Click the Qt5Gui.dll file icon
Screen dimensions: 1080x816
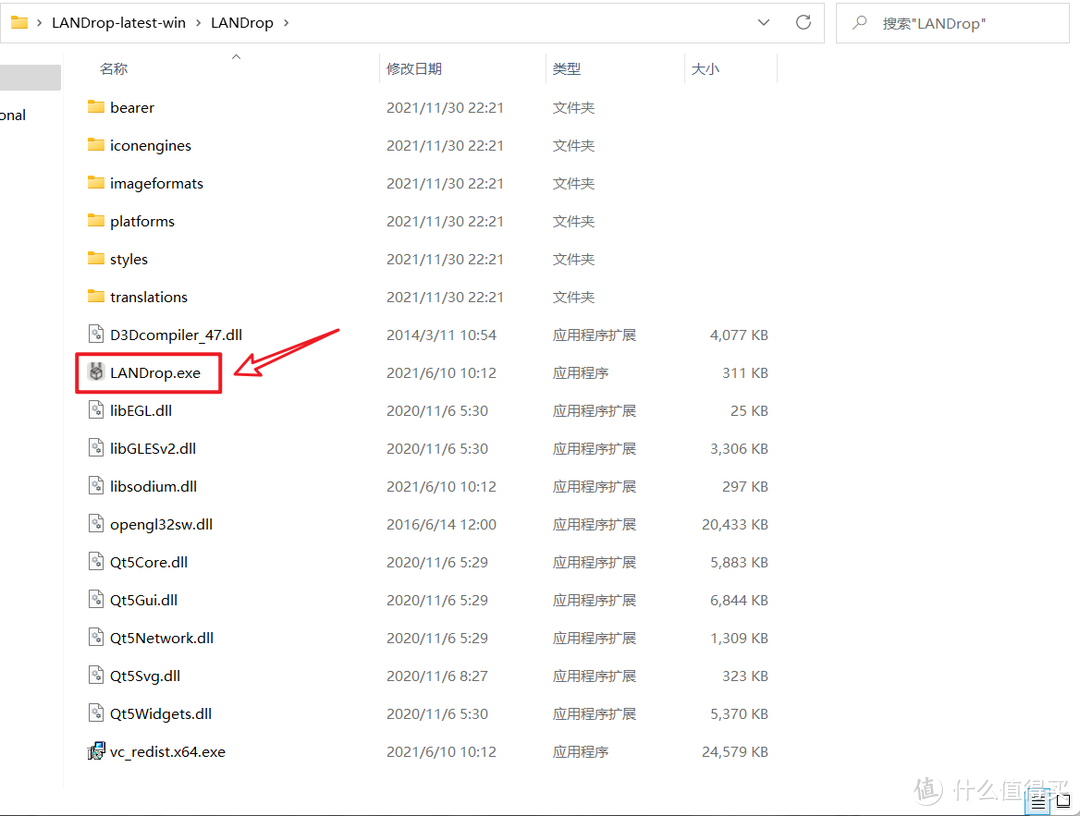coord(96,600)
